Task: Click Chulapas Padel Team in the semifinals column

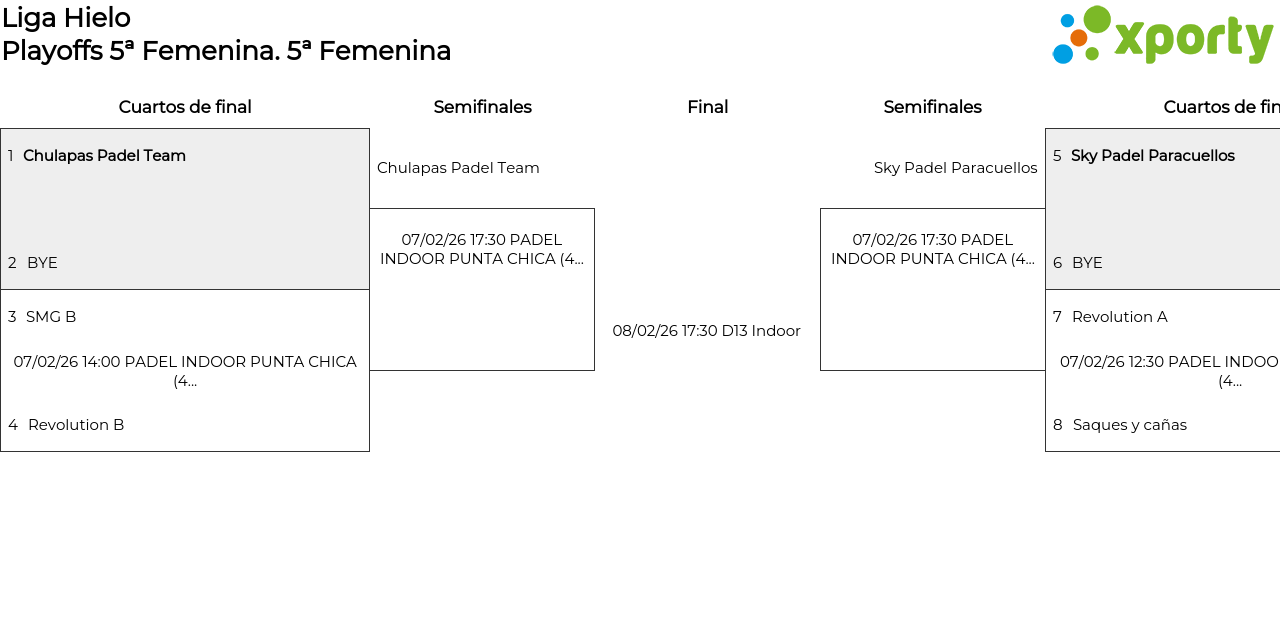Action: 458,168
